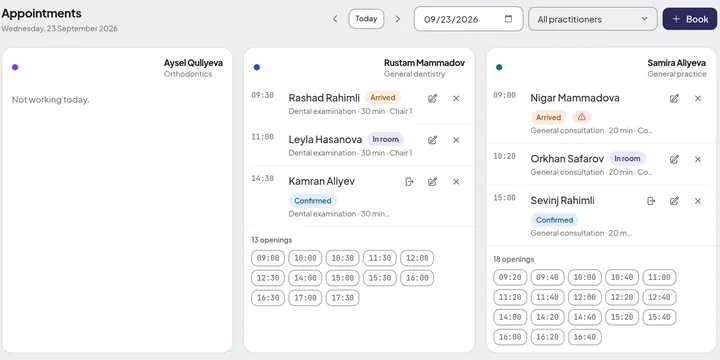The height and width of the screenshot is (360, 720).
Task: Click the warning icon for Nigar Mammadova
Action: coord(582,117)
